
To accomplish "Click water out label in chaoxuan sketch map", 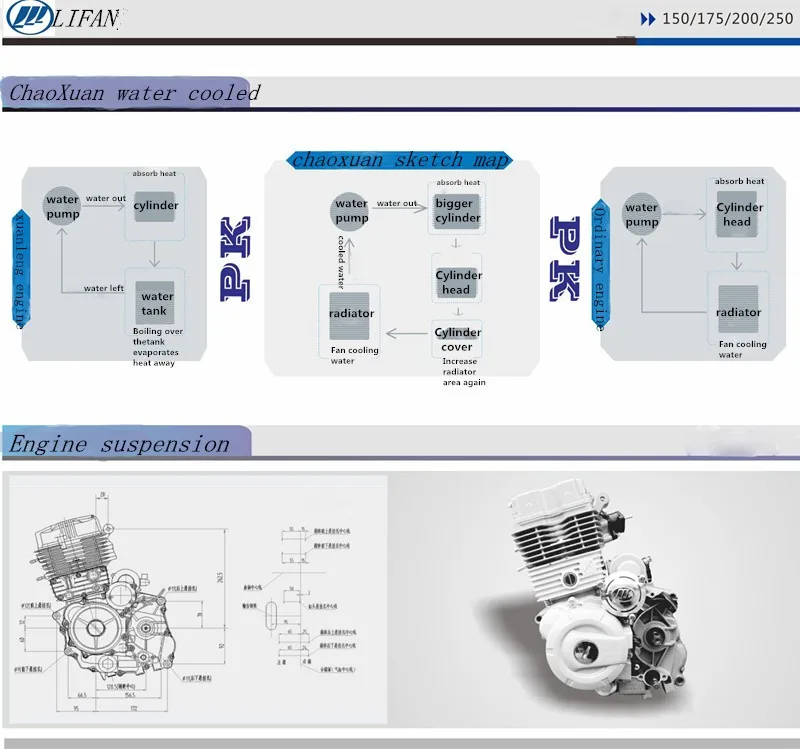I will [396, 203].
